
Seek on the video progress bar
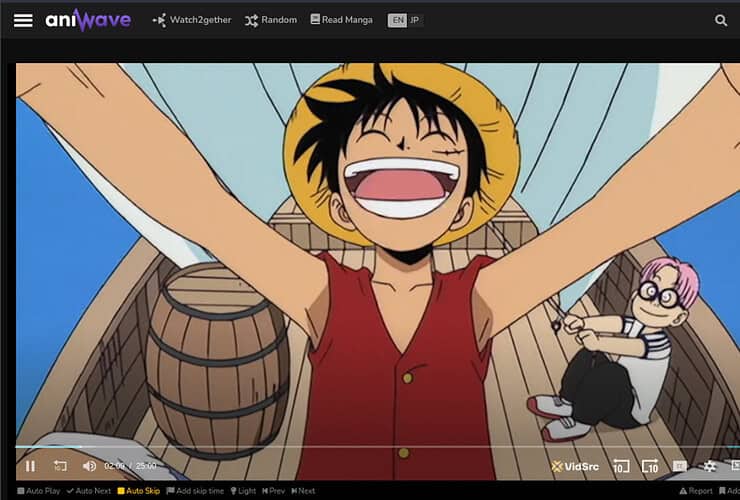click(378, 447)
